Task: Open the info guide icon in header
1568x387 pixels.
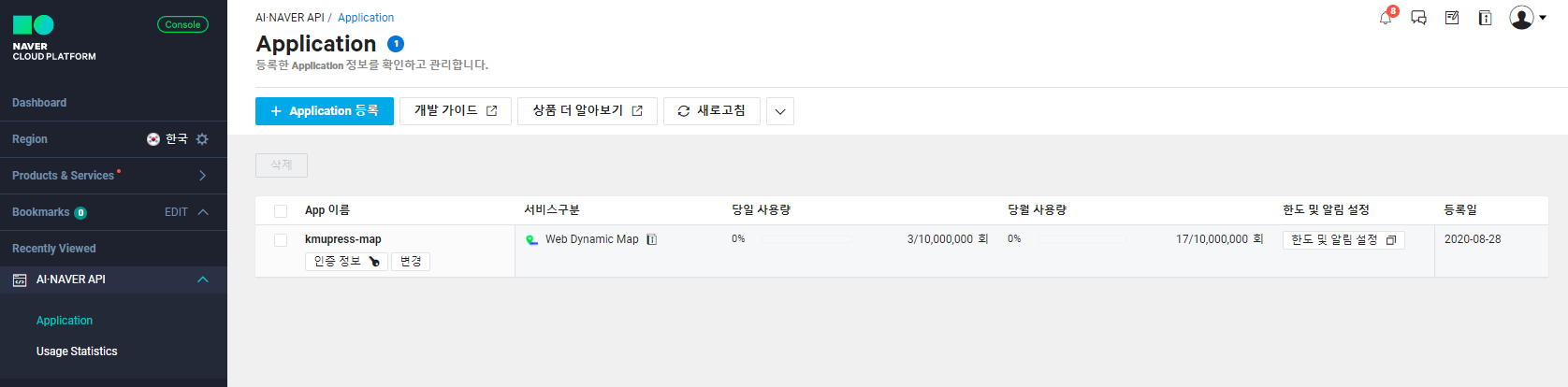Action: (x=1485, y=18)
